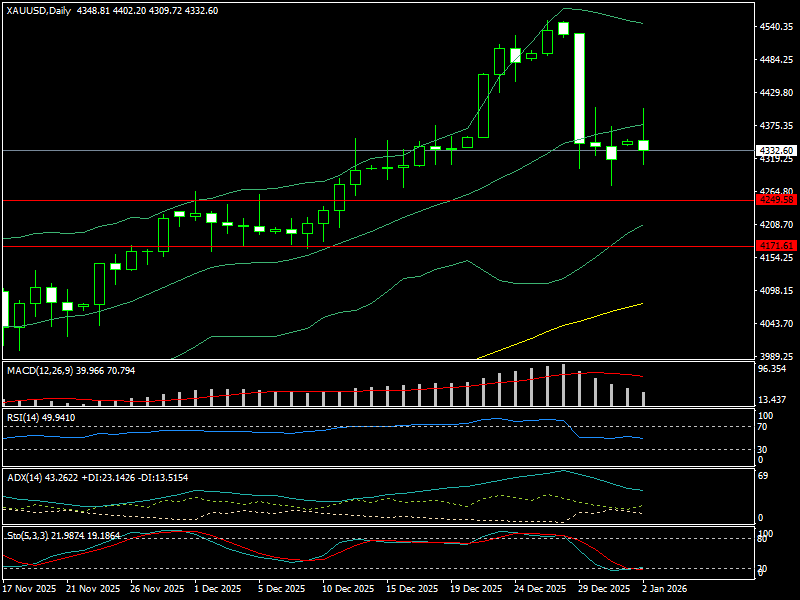
Task: Click the tallest MACD histogram bar
Action: click(563, 385)
